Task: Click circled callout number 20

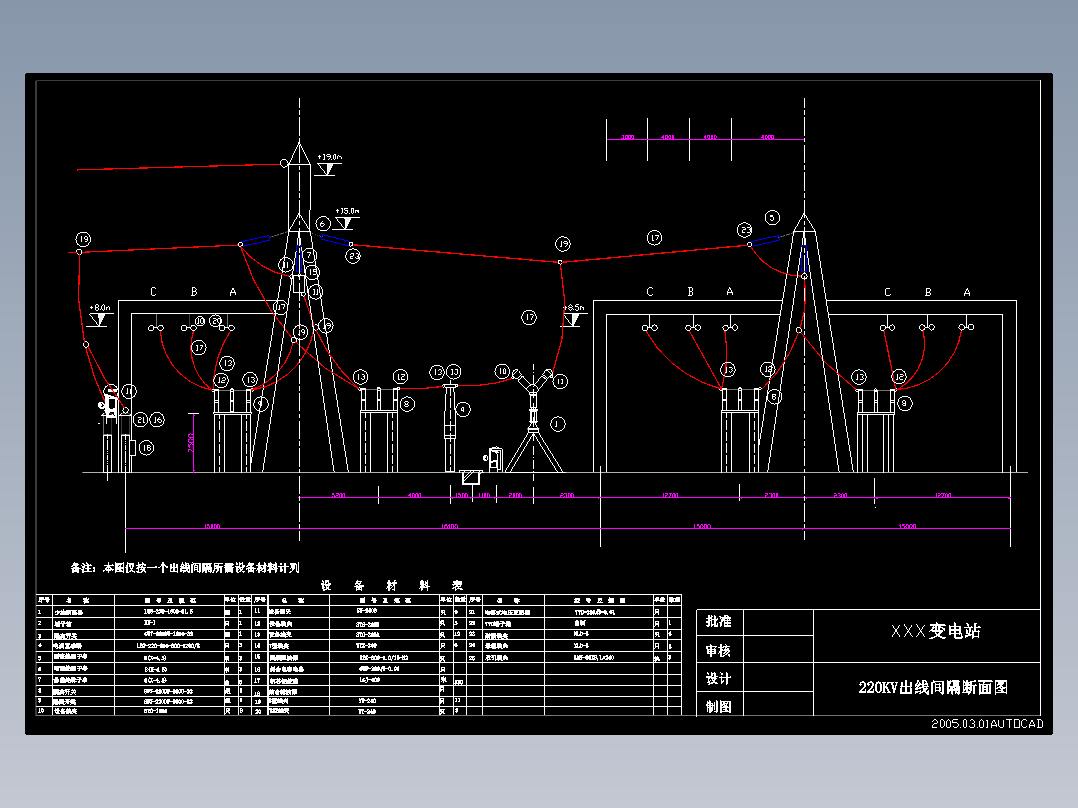Action: point(216,320)
